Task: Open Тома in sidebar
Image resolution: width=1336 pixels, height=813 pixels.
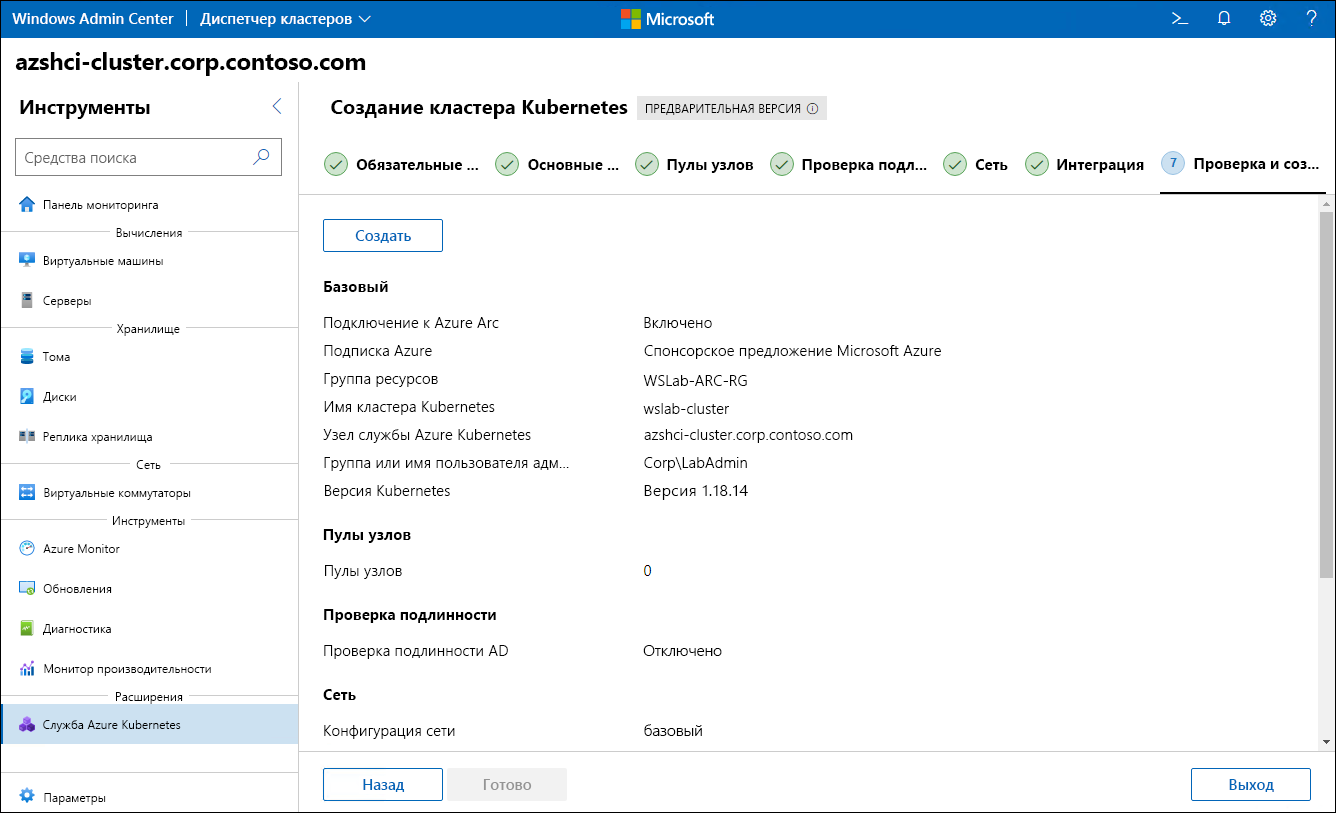Action: coord(149,357)
